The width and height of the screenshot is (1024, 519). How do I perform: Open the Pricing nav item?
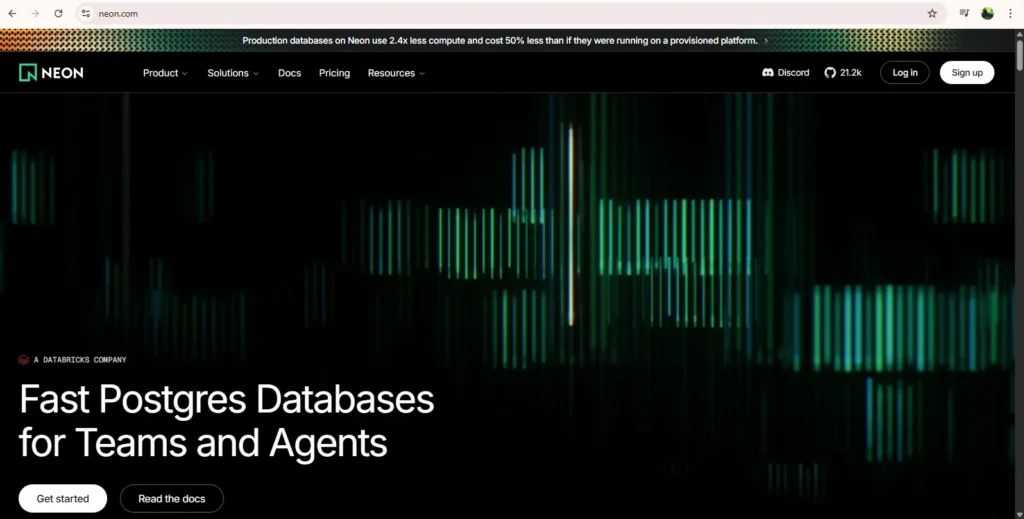pos(334,73)
